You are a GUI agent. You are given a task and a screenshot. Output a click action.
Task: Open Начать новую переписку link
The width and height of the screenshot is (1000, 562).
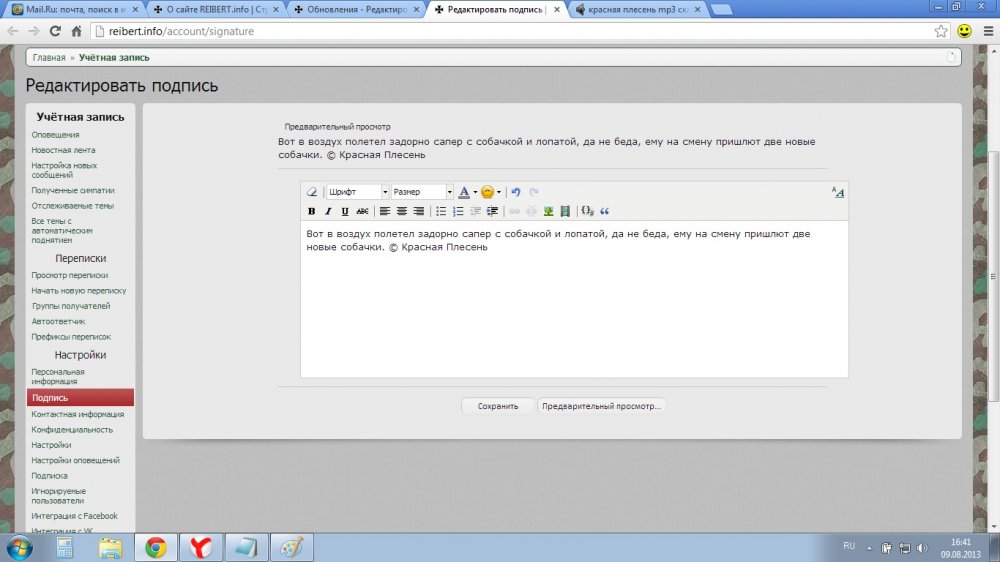pos(78,290)
